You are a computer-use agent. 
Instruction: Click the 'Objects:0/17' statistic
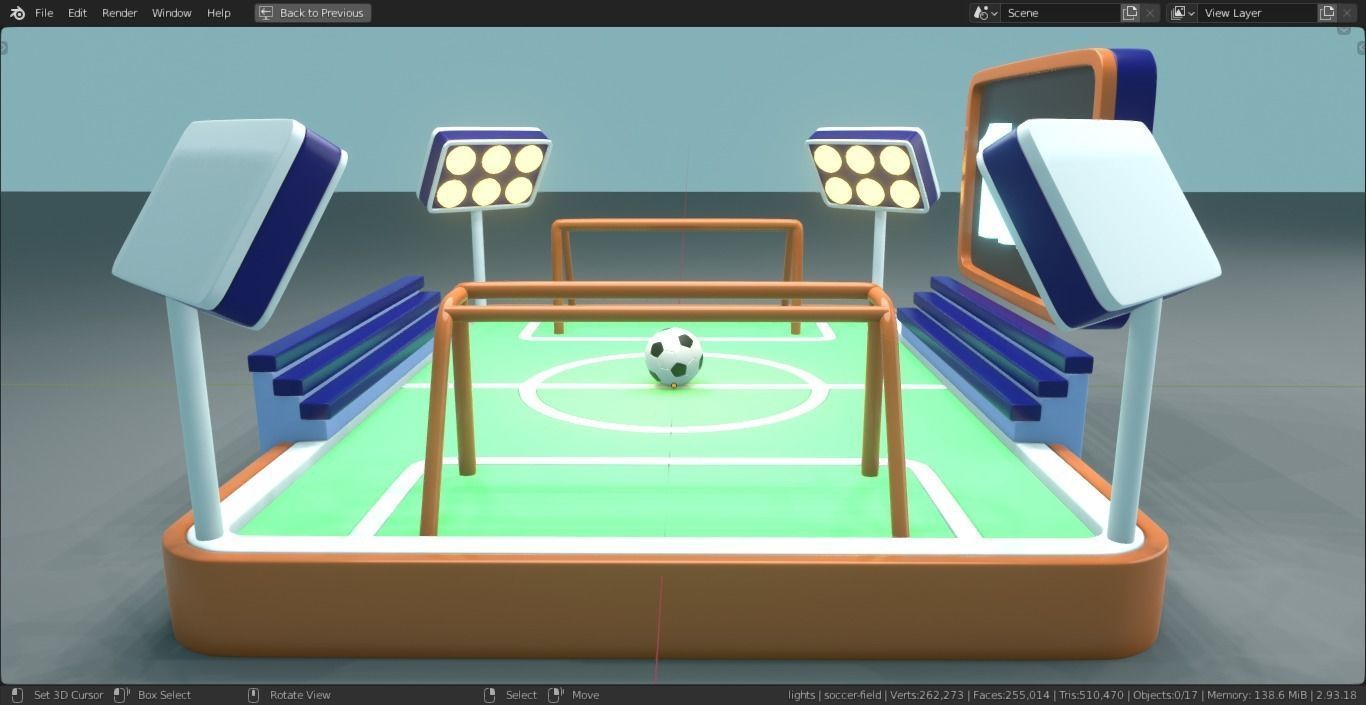point(1165,695)
